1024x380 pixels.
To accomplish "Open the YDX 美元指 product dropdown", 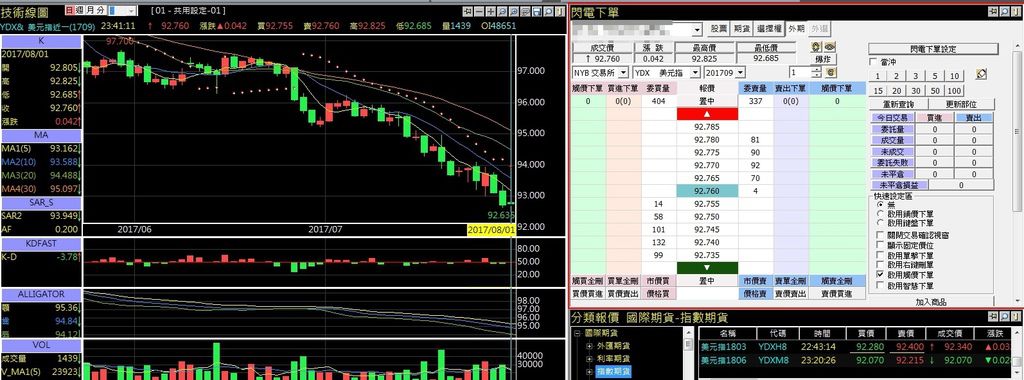I will [695, 72].
